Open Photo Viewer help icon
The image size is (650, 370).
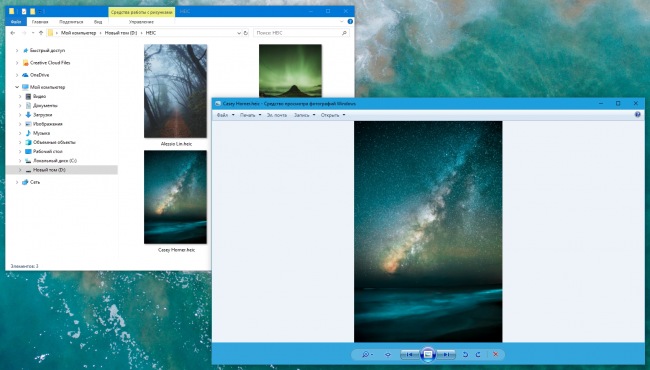click(638, 115)
